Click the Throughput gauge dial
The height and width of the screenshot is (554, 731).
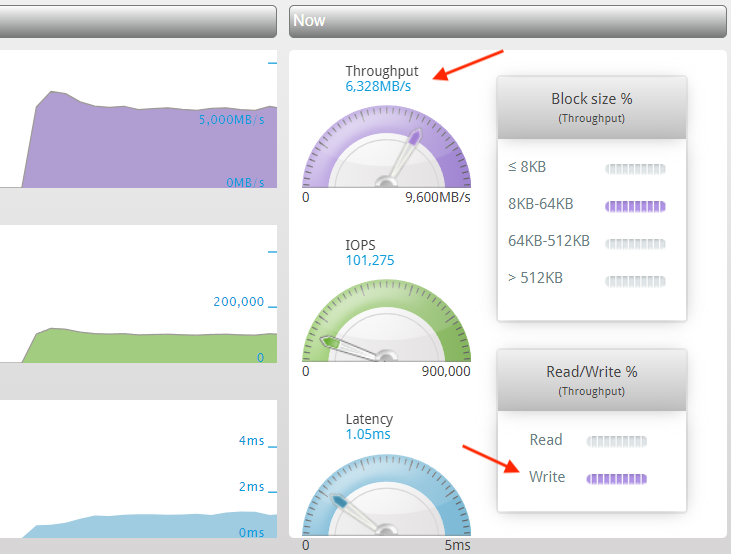[386, 146]
